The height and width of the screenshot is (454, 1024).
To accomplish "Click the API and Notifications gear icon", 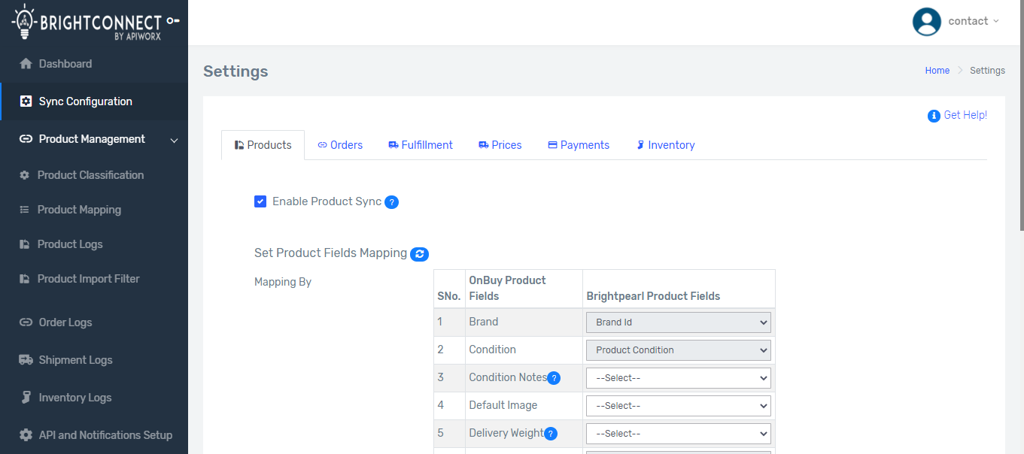I will pos(25,435).
